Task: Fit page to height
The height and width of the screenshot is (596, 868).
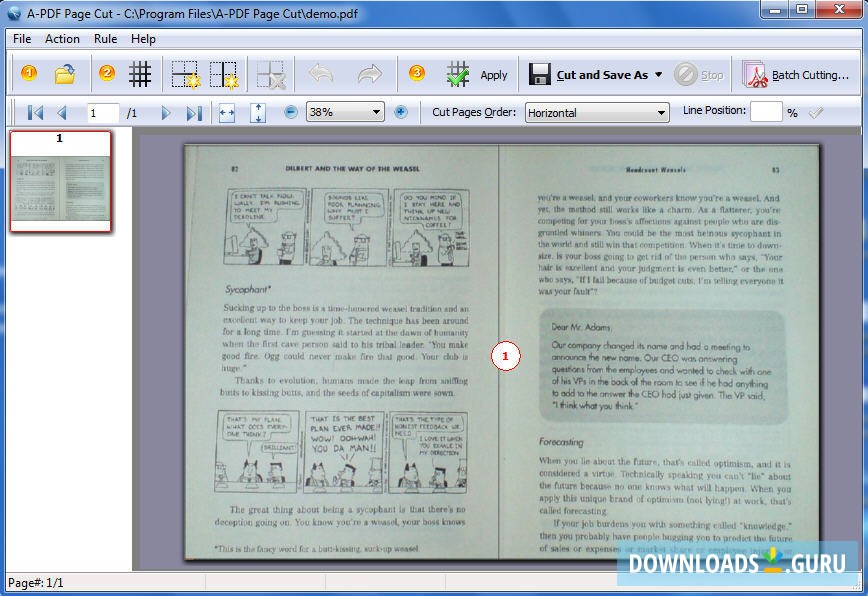Action: [257, 113]
